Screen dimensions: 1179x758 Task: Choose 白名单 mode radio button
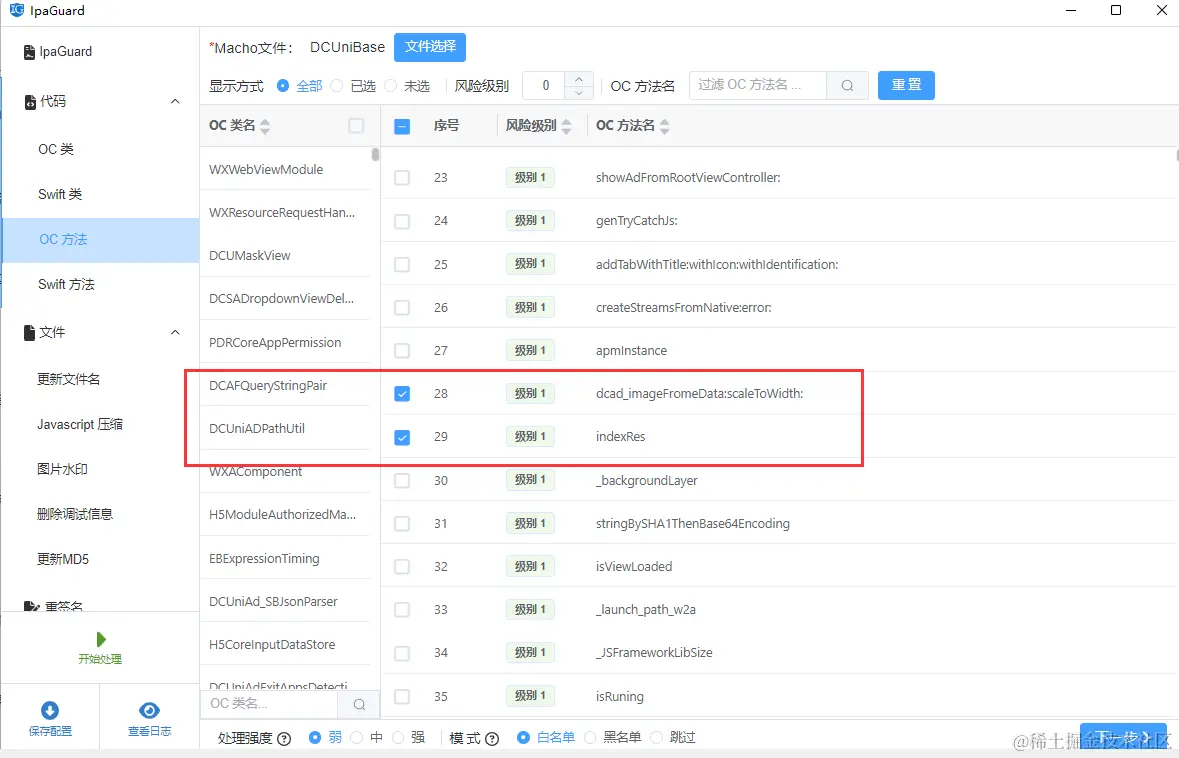(523, 738)
